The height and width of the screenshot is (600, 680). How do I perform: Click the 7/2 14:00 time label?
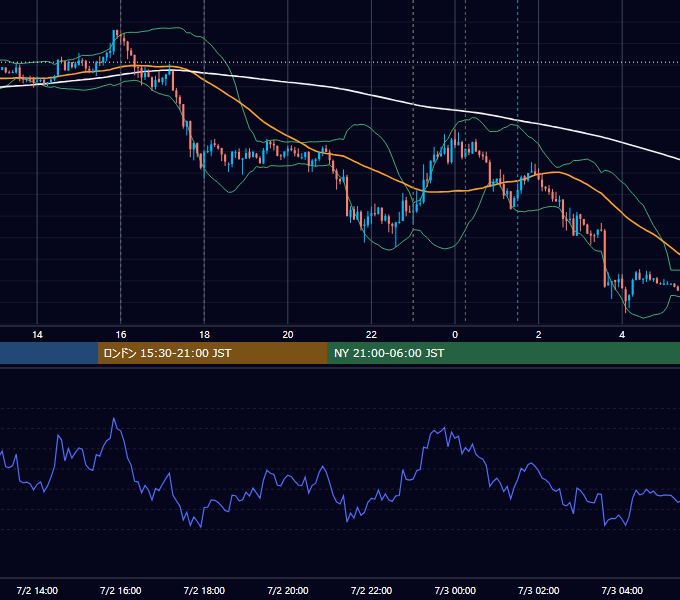point(37,590)
